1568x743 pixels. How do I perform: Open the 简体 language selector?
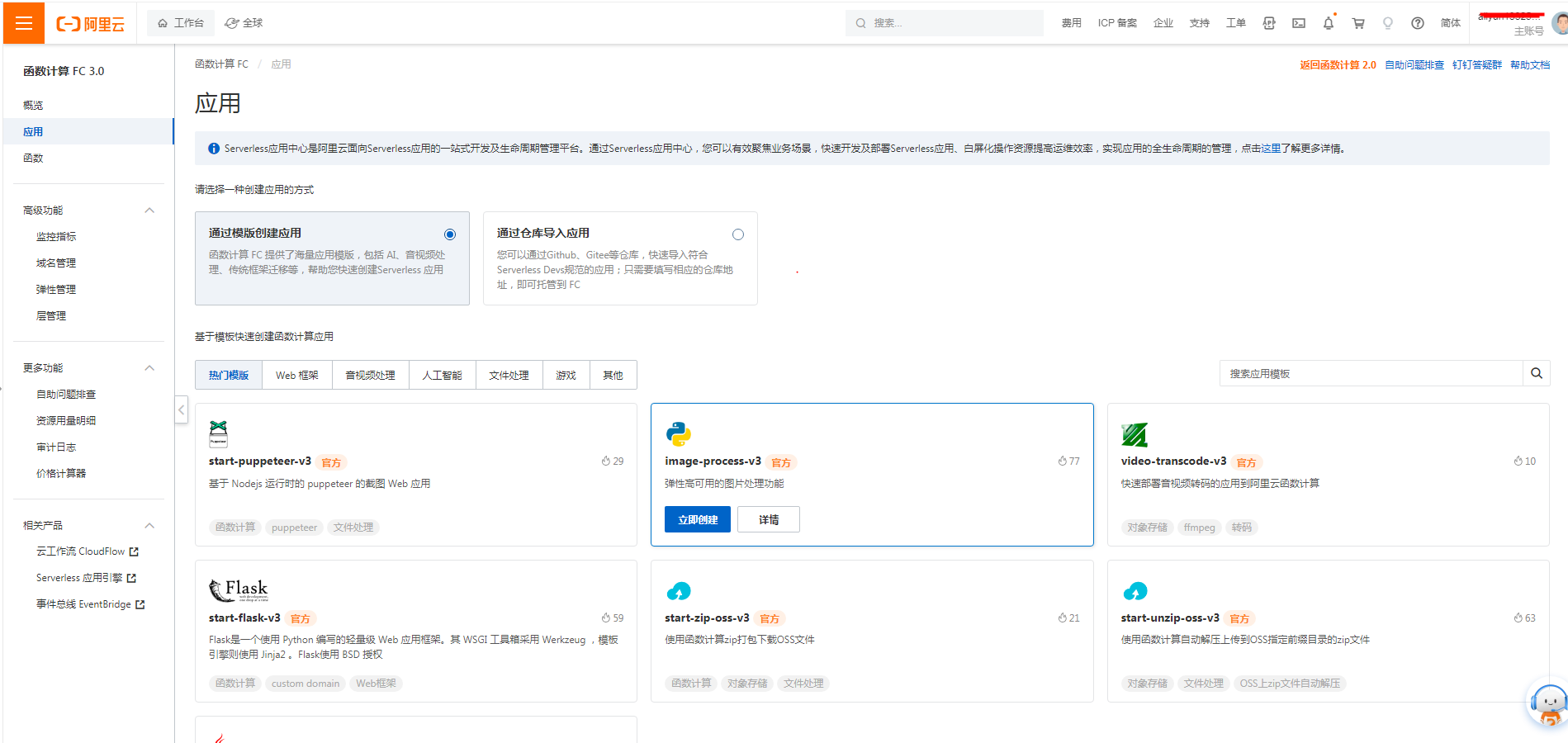coord(1451,23)
